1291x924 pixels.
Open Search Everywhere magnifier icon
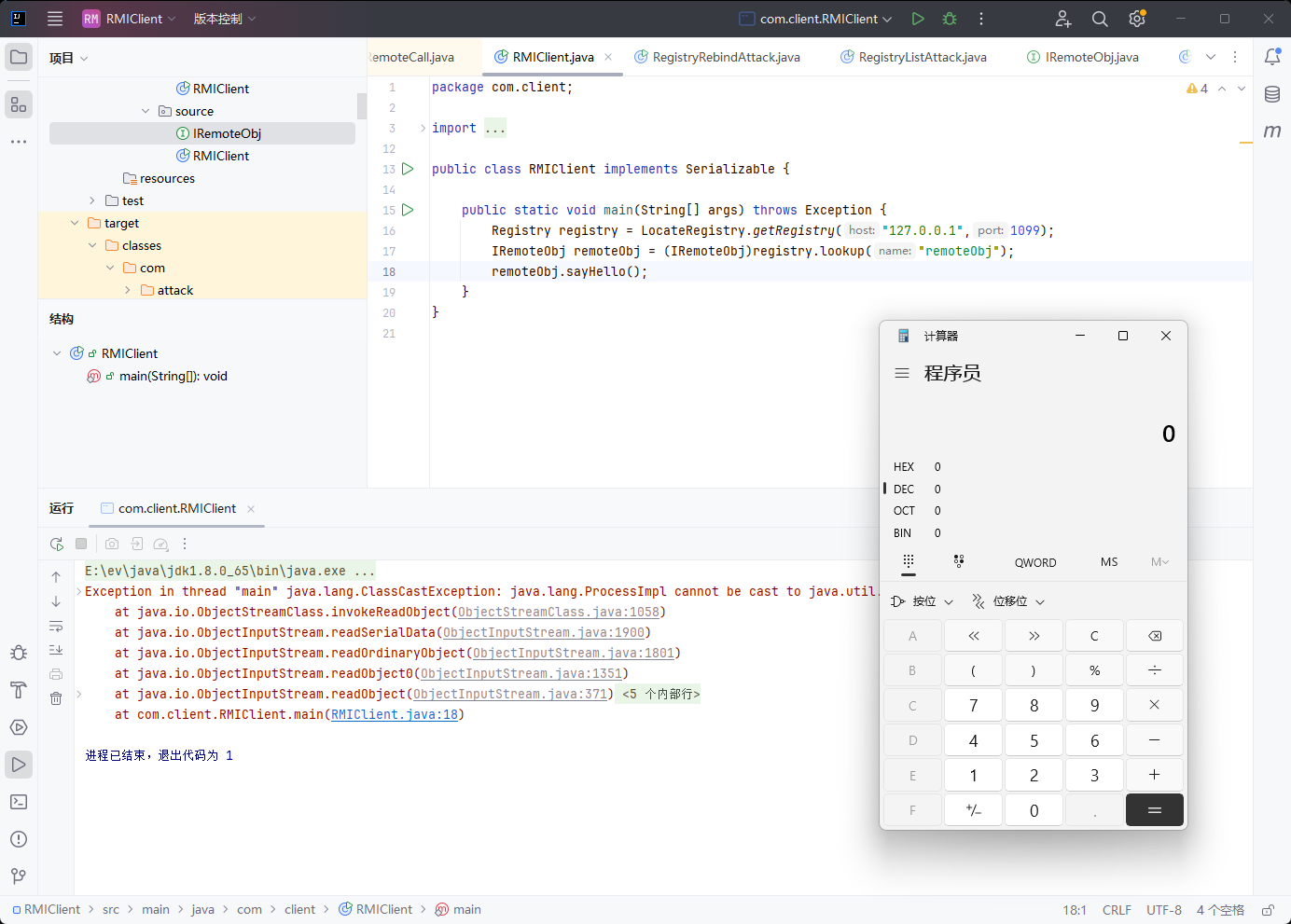coord(1100,19)
